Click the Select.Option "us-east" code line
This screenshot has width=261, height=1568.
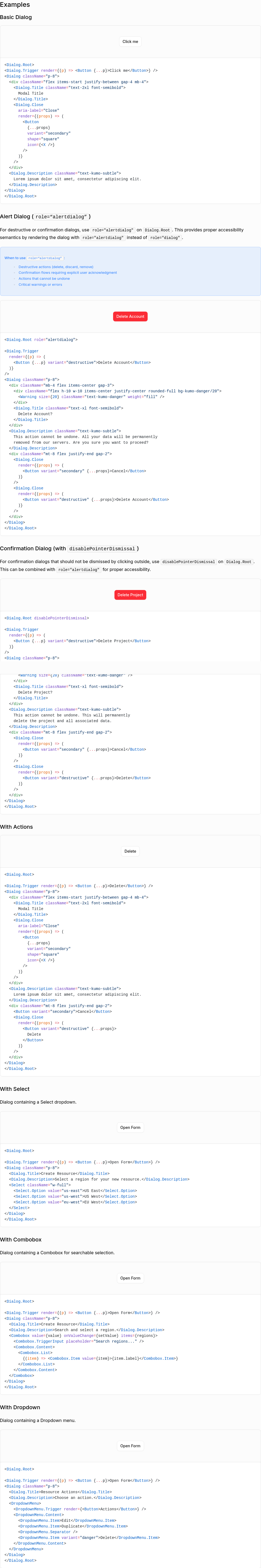[75, 1191]
